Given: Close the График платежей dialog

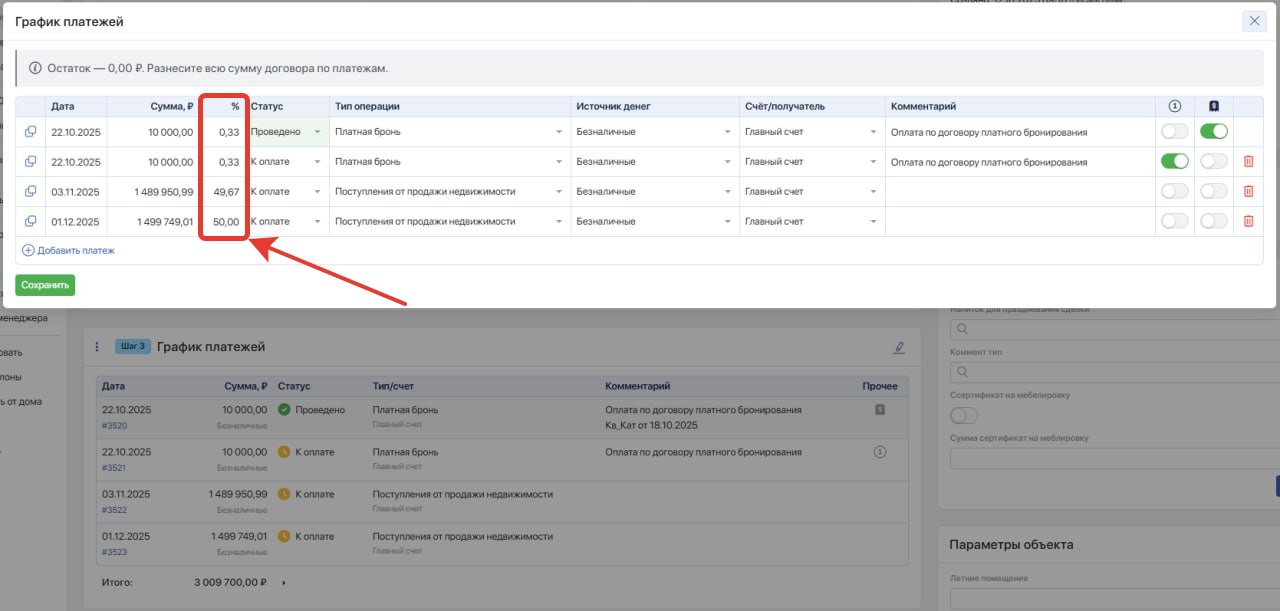Looking at the screenshot, I should click(1254, 21).
